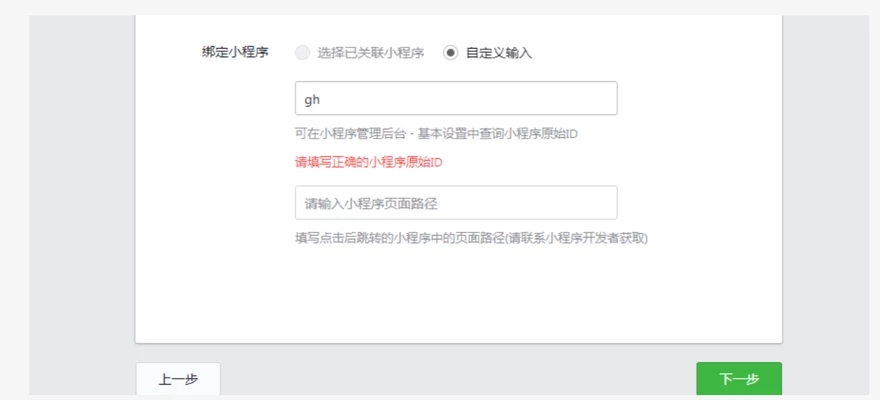The image size is (880, 400).
Task: Click the 请输入小程序页面路径 input field
Action: click(455, 203)
